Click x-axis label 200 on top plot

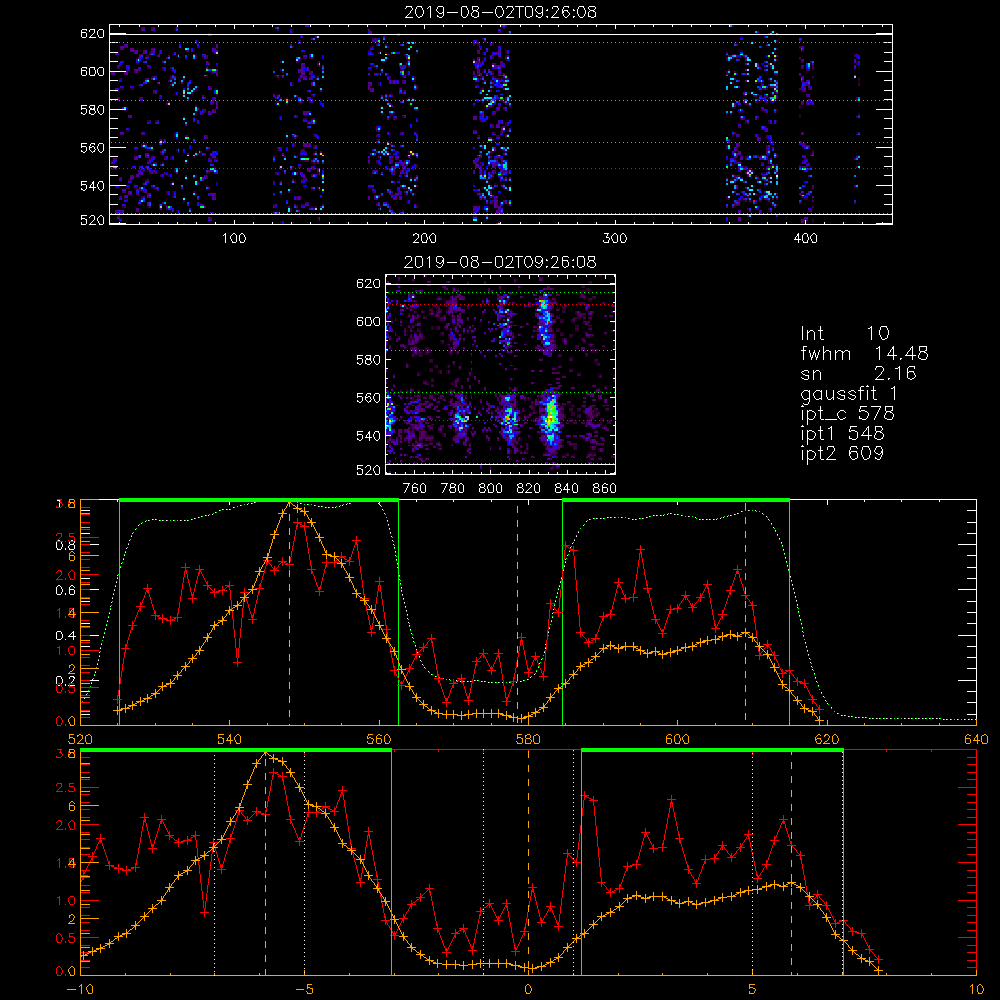coord(424,239)
